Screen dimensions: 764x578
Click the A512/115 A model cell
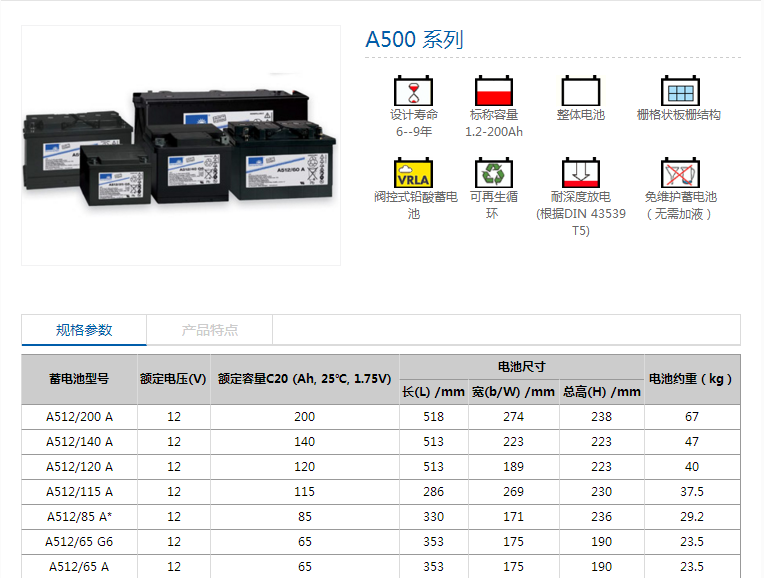79,491
